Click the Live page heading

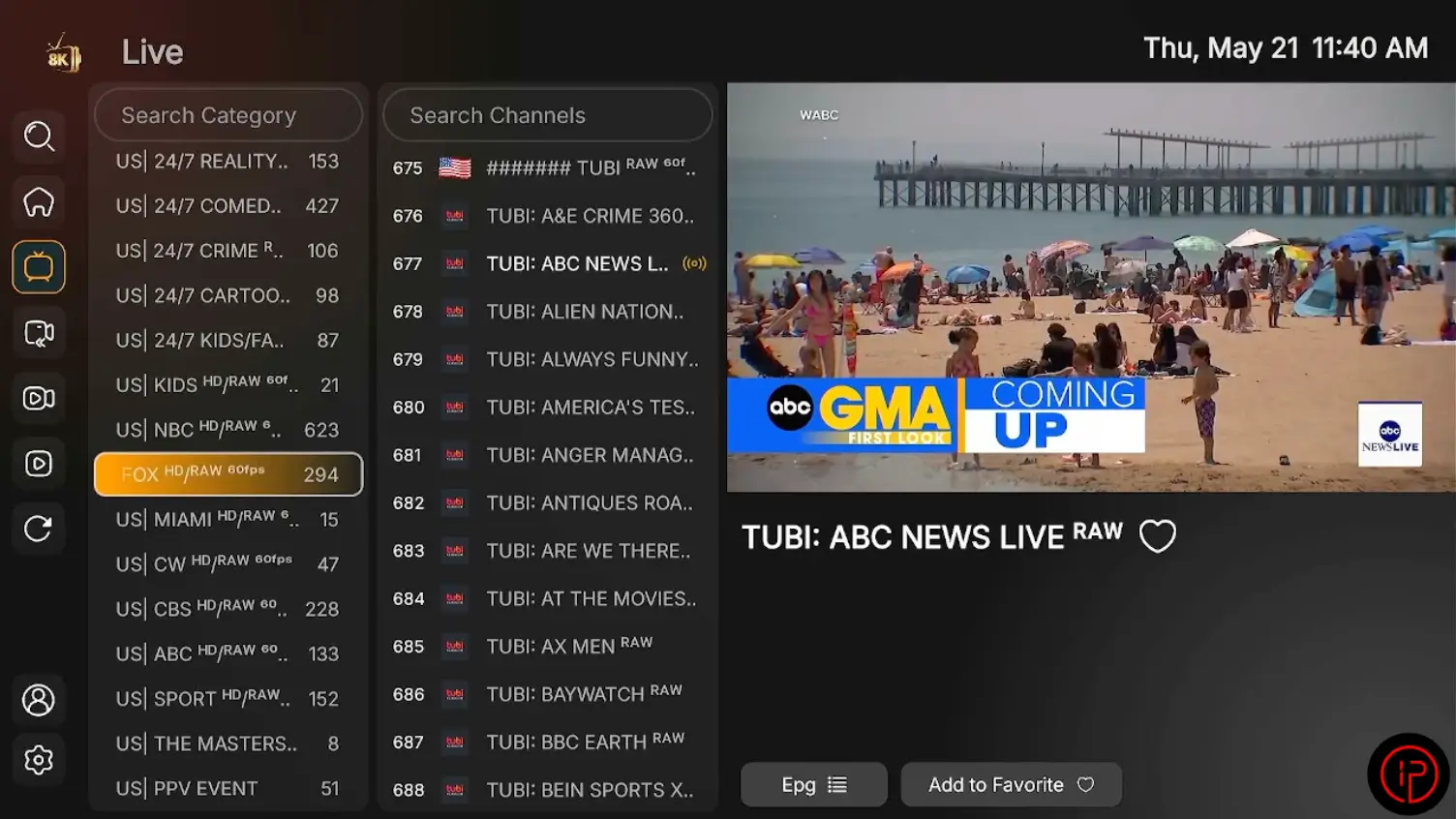152,52
